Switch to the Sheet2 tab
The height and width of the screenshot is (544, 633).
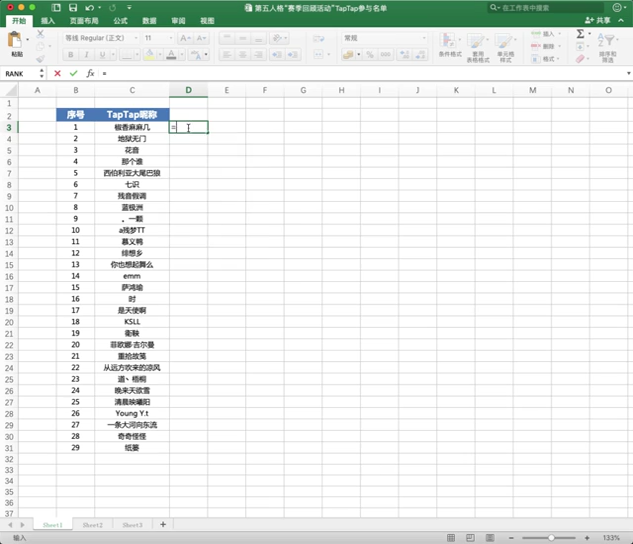click(92, 525)
